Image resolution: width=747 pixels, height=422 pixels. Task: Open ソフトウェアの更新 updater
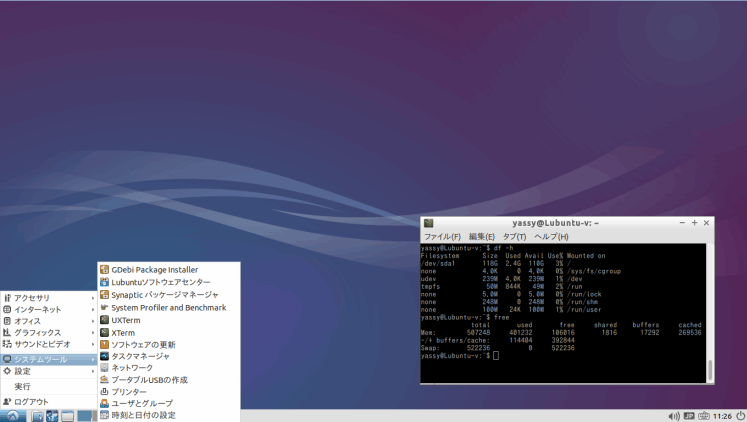click(169, 344)
